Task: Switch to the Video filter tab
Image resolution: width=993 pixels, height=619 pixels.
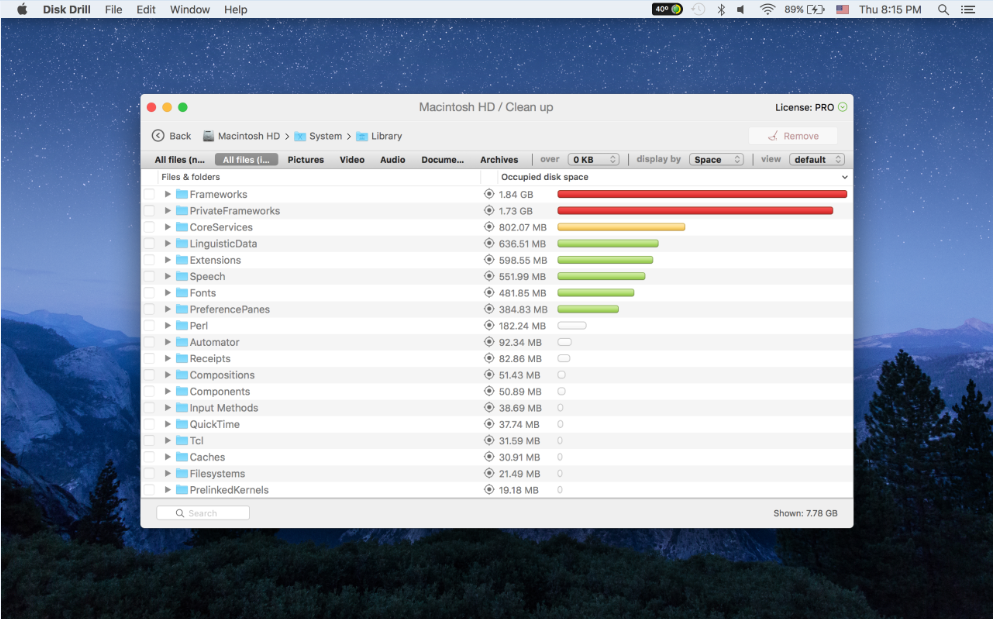Action: coord(352,160)
